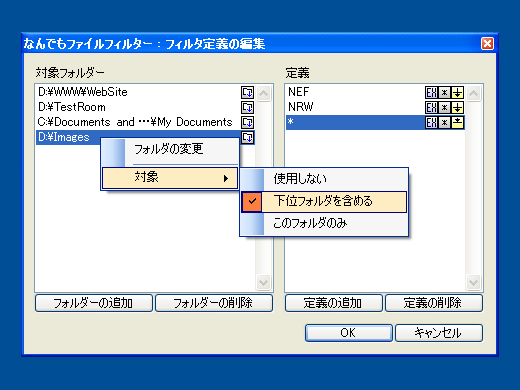520x390 pixels.
Task: Click フォルダーの削除 button
Action: (214, 303)
